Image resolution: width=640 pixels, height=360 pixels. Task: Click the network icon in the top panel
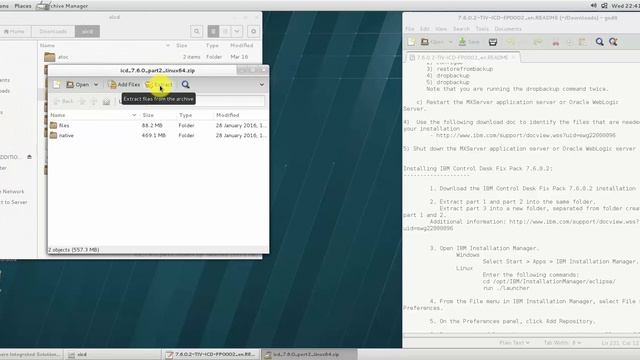point(604,6)
